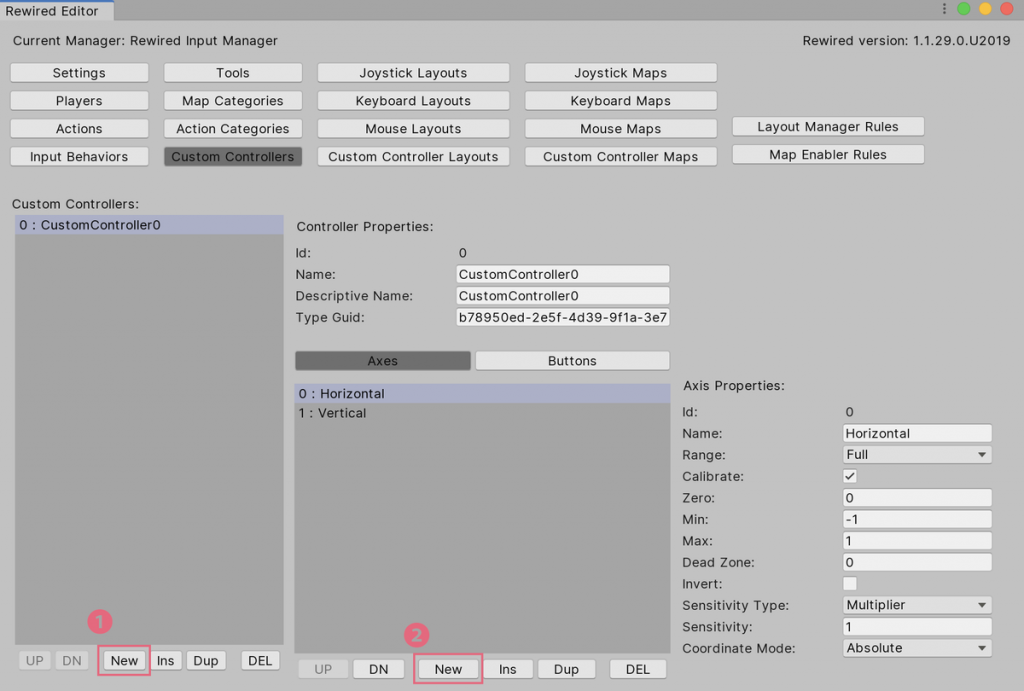Click UP under the axes list
Screen dimensions: 1024x691
323,669
